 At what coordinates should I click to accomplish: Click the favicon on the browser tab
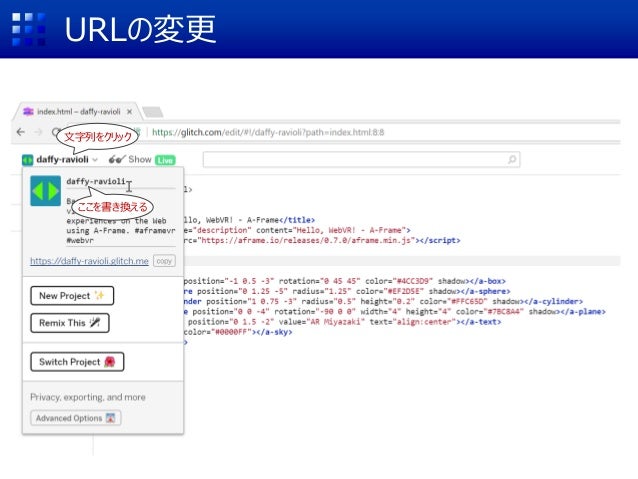28,112
